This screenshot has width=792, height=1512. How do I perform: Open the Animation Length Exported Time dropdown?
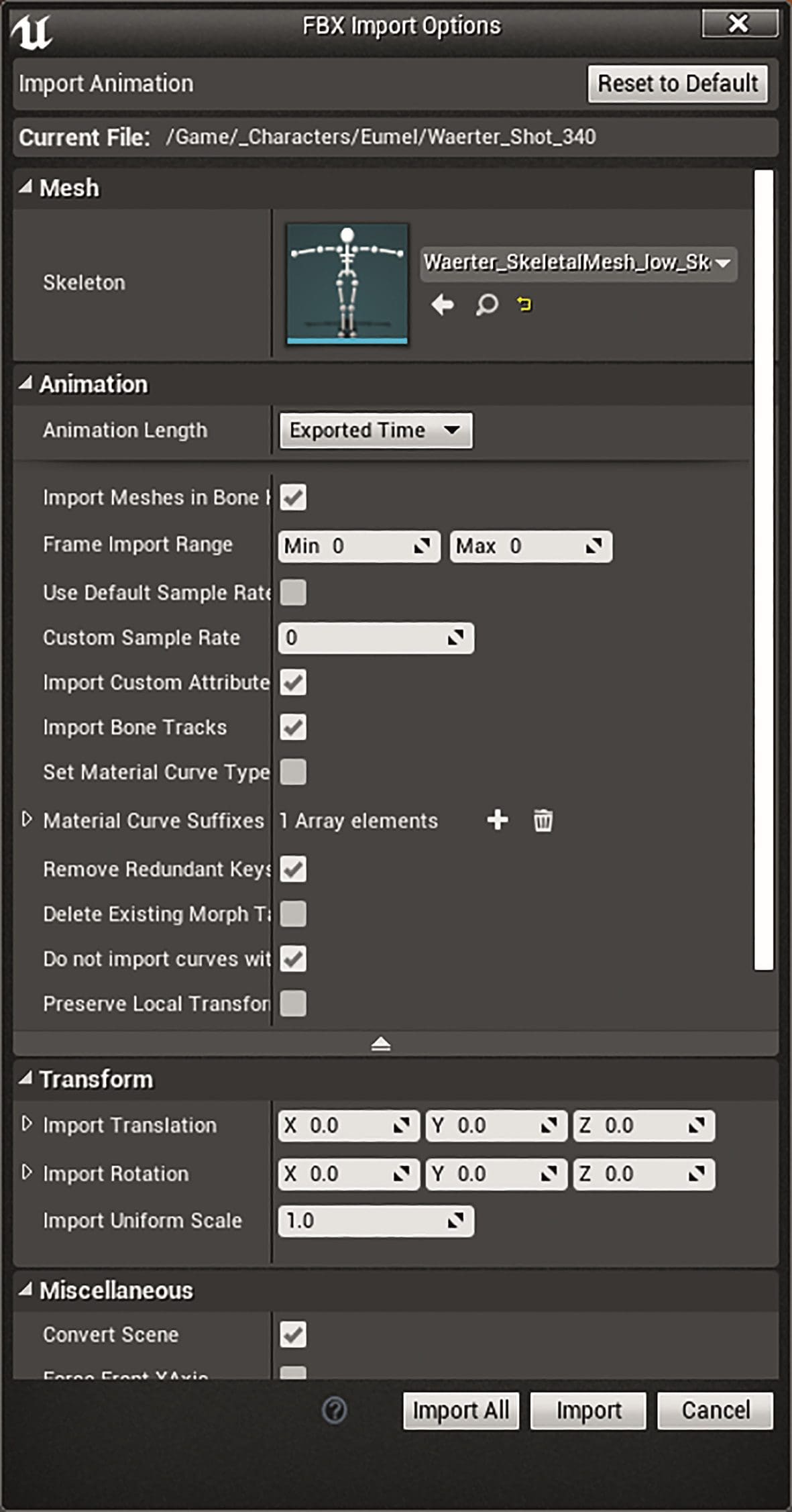(x=376, y=430)
